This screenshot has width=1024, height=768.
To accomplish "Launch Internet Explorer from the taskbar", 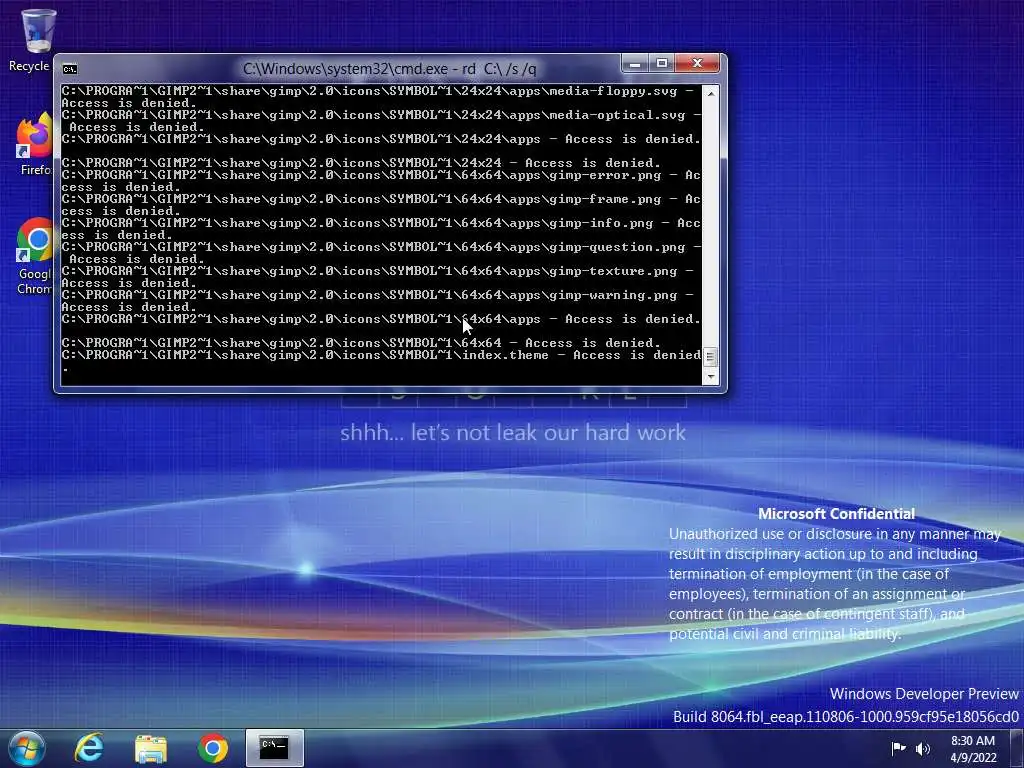I will 89,748.
